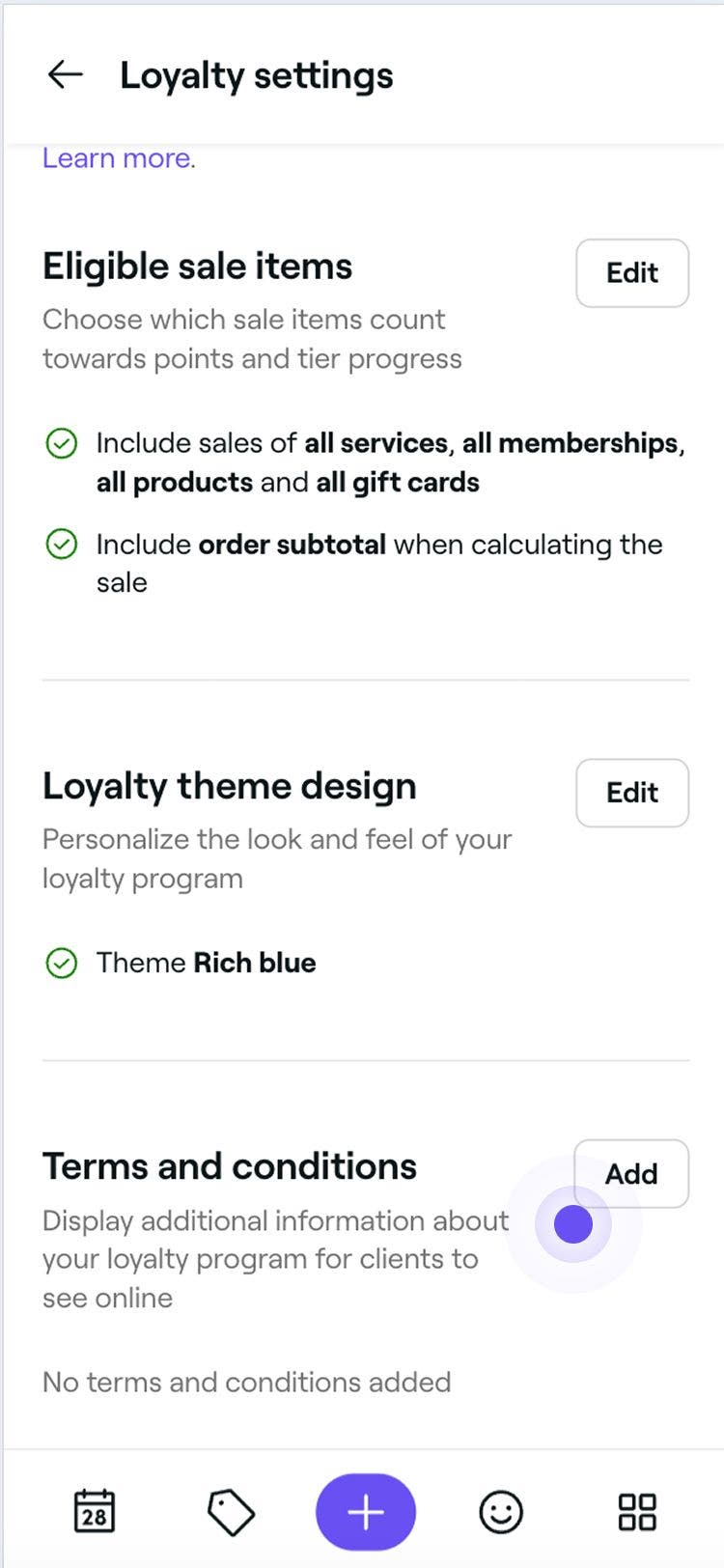Open the calendar icon in bottom navigation

click(92, 1512)
